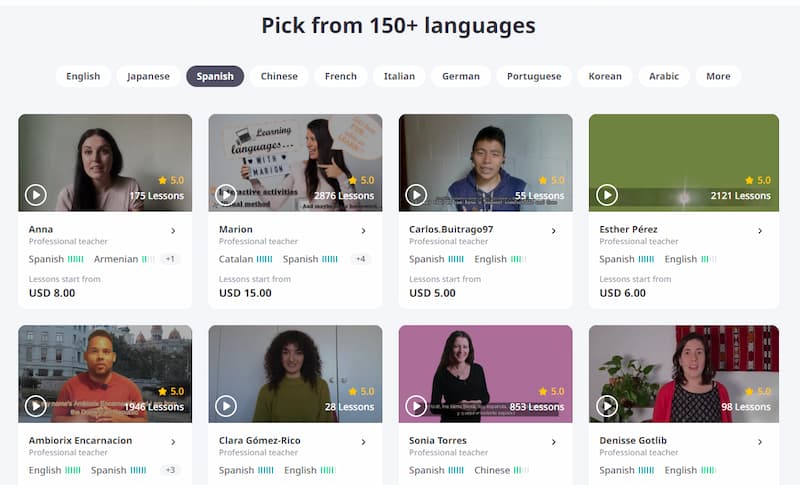Play Ambiorix Encarnacion's video
800x485 pixels.
coord(36,406)
